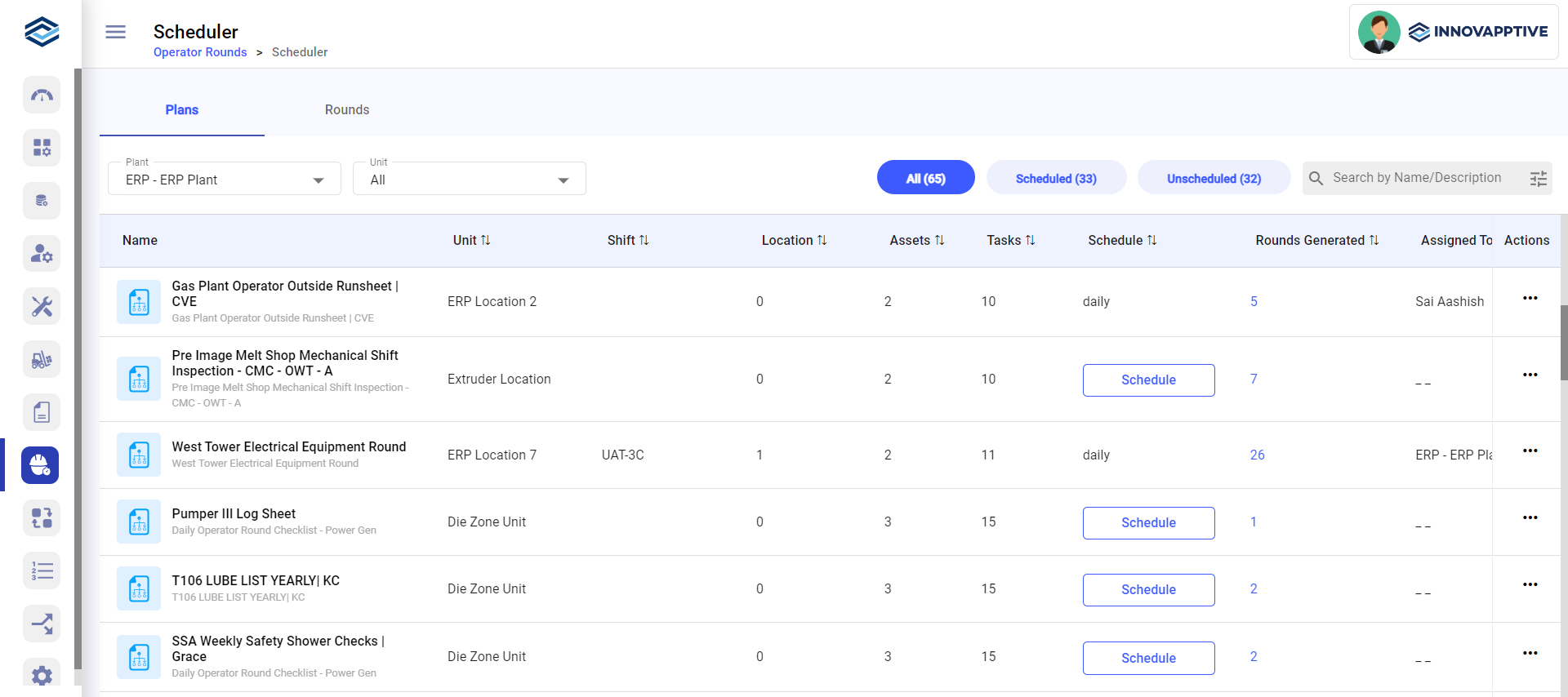This screenshot has width=1568, height=697.
Task: Open the maintenance tools sidebar icon
Action: coord(42,307)
